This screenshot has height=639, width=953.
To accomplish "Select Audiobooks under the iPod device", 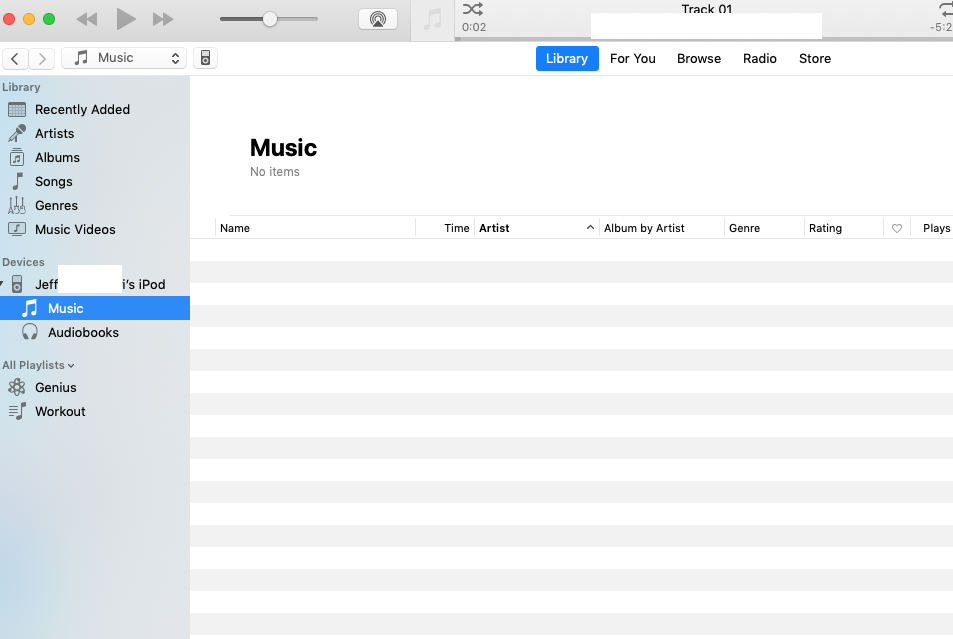I will coord(95,333).
